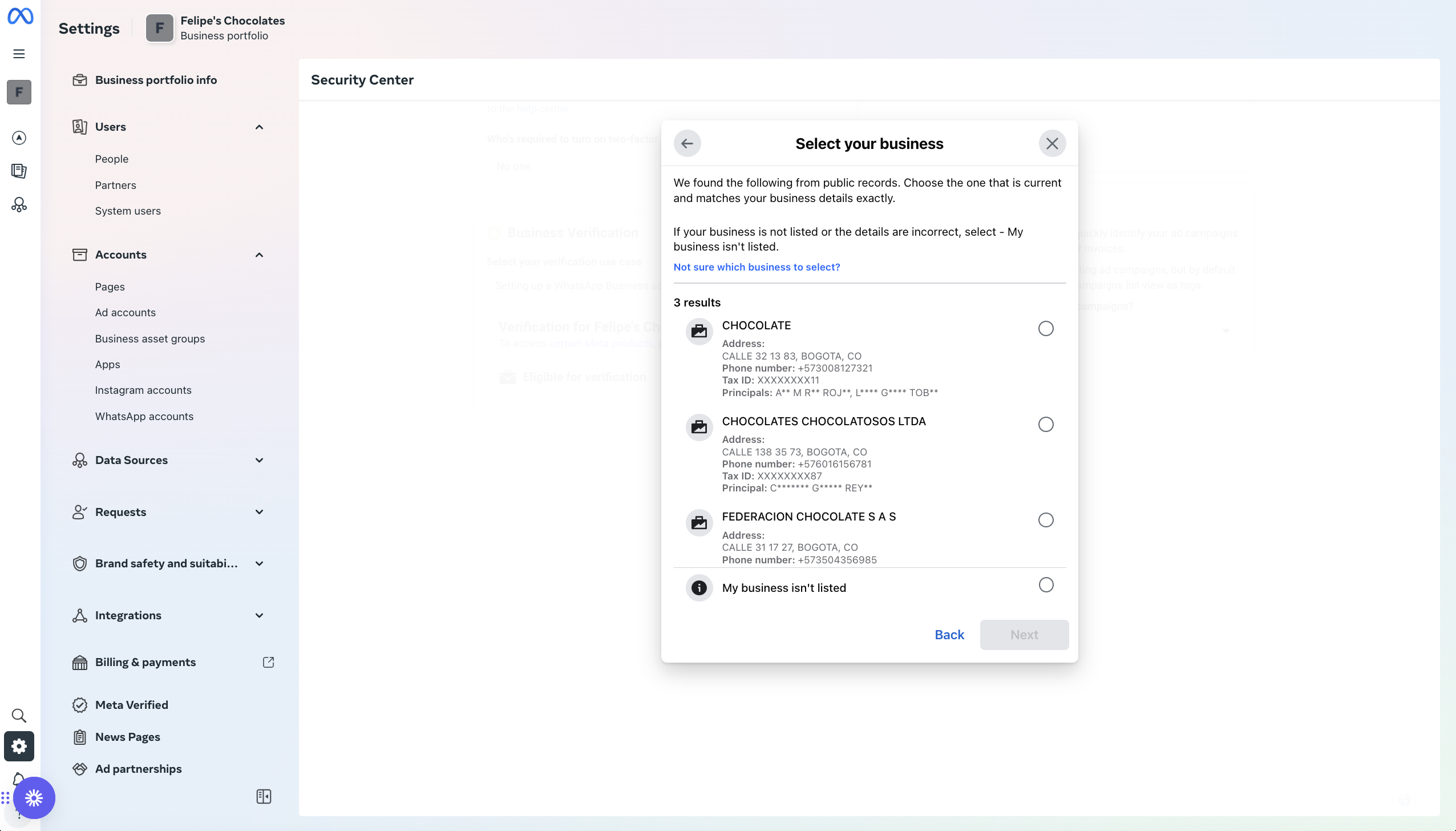Select My business isn't listed radio button

click(x=1046, y=584)
